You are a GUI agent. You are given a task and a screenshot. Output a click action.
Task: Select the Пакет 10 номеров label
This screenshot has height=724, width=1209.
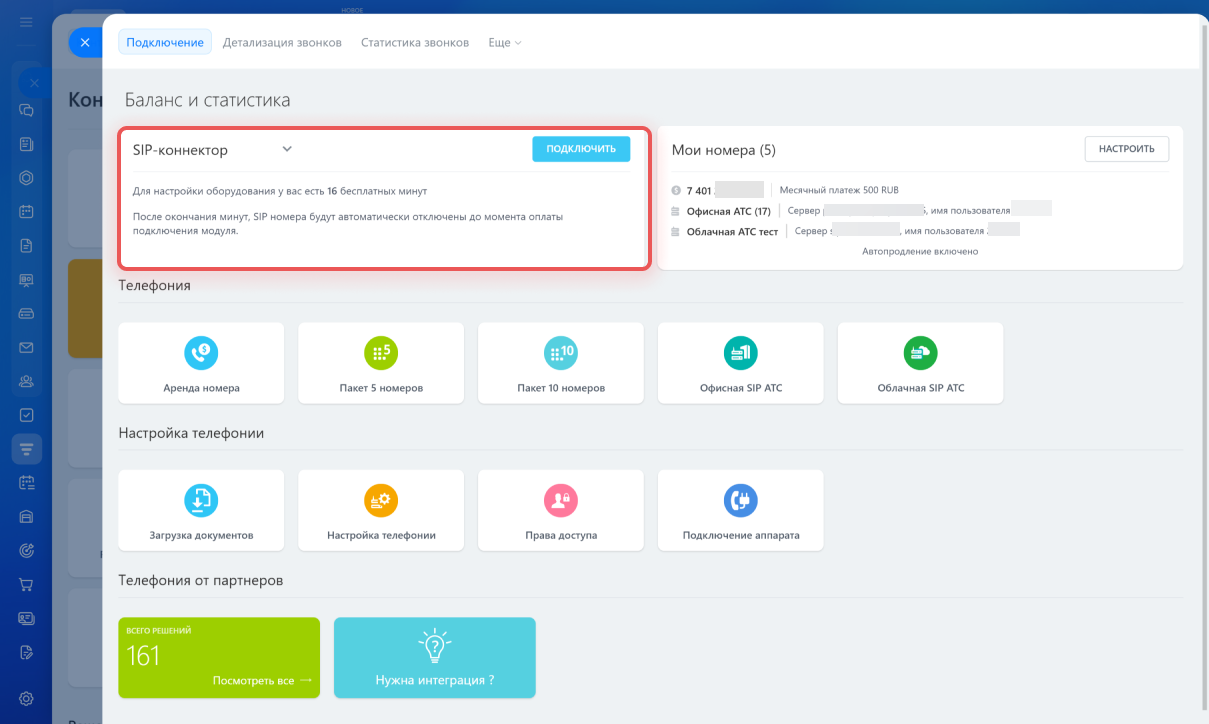coord(561,388)
